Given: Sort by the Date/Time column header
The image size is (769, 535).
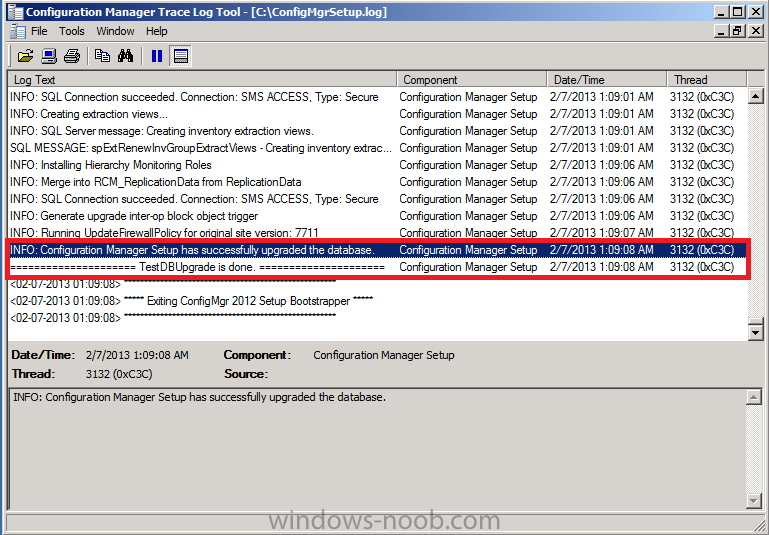Looking at the screenshot, I should (607, 79).
